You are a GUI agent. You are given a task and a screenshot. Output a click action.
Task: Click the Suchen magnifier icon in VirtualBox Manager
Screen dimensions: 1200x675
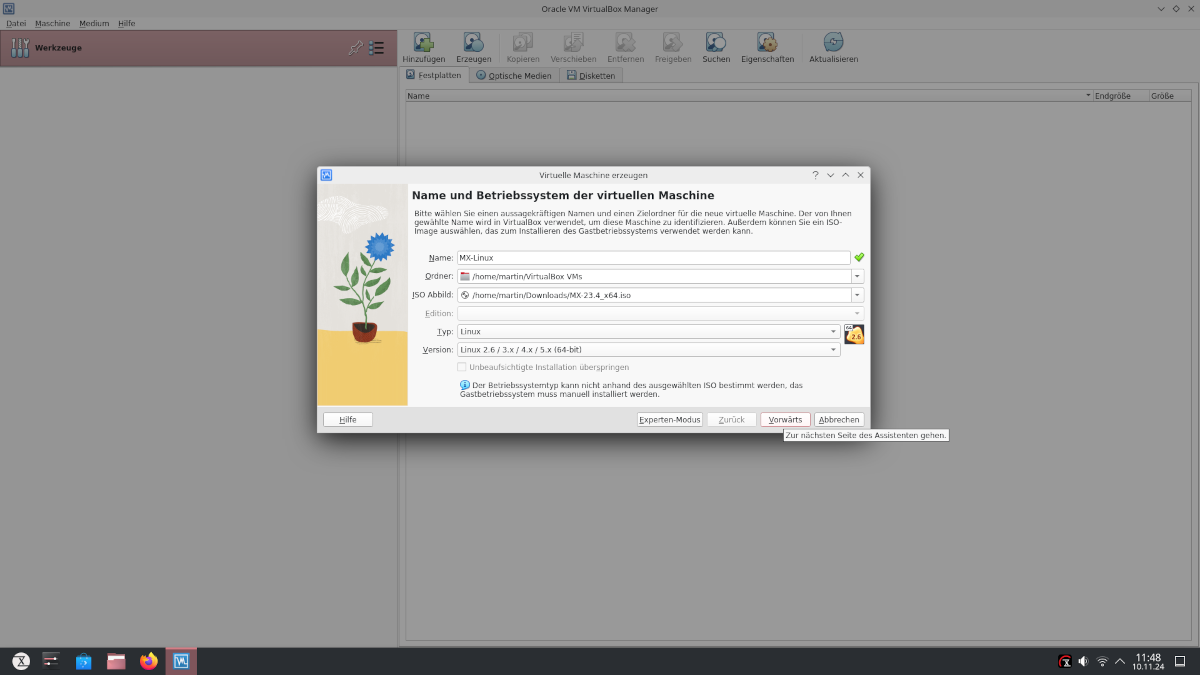(x=716, y=42)
